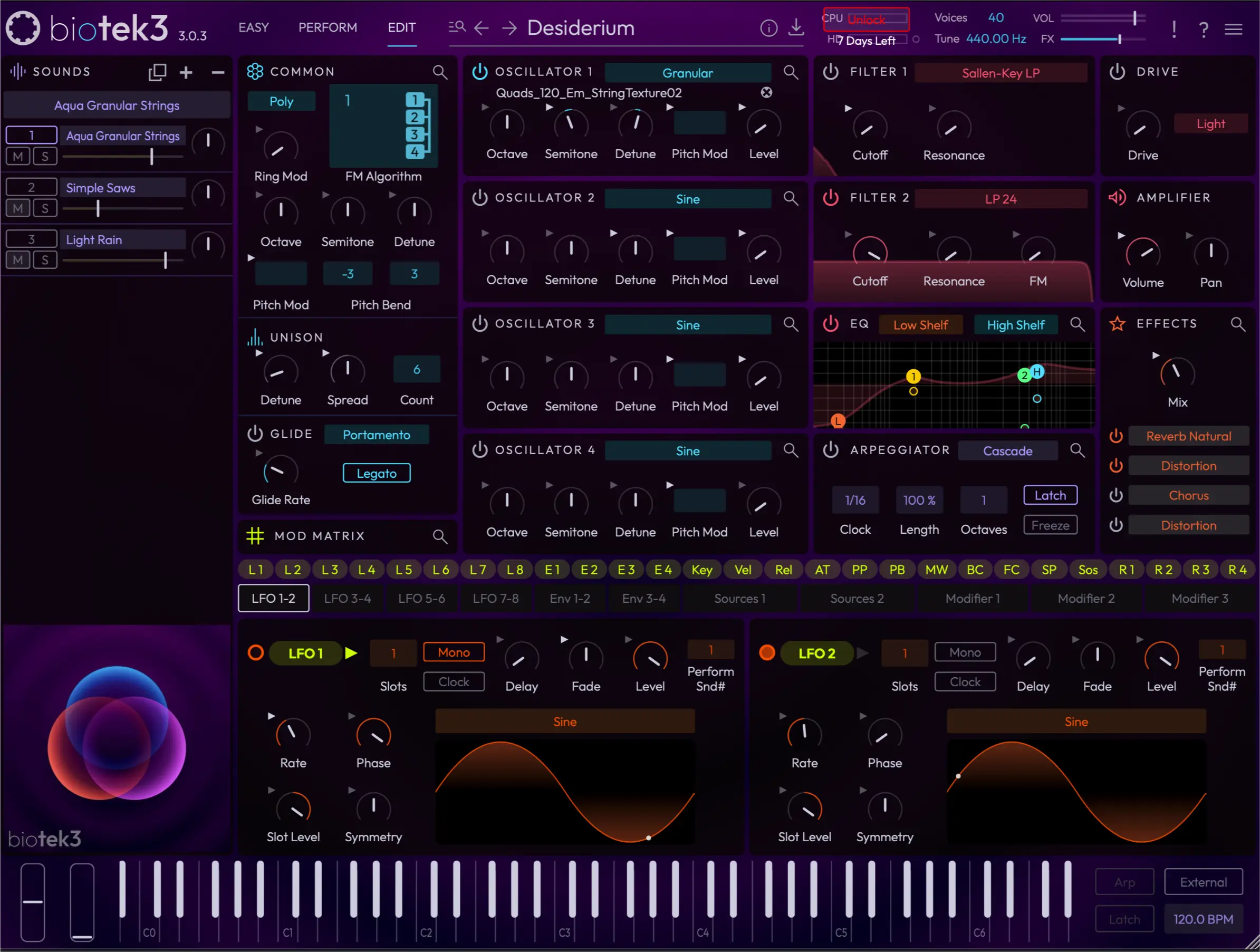The image size is (1260, 952).
Task: Click the help question mark icon
Action: 1203,29
